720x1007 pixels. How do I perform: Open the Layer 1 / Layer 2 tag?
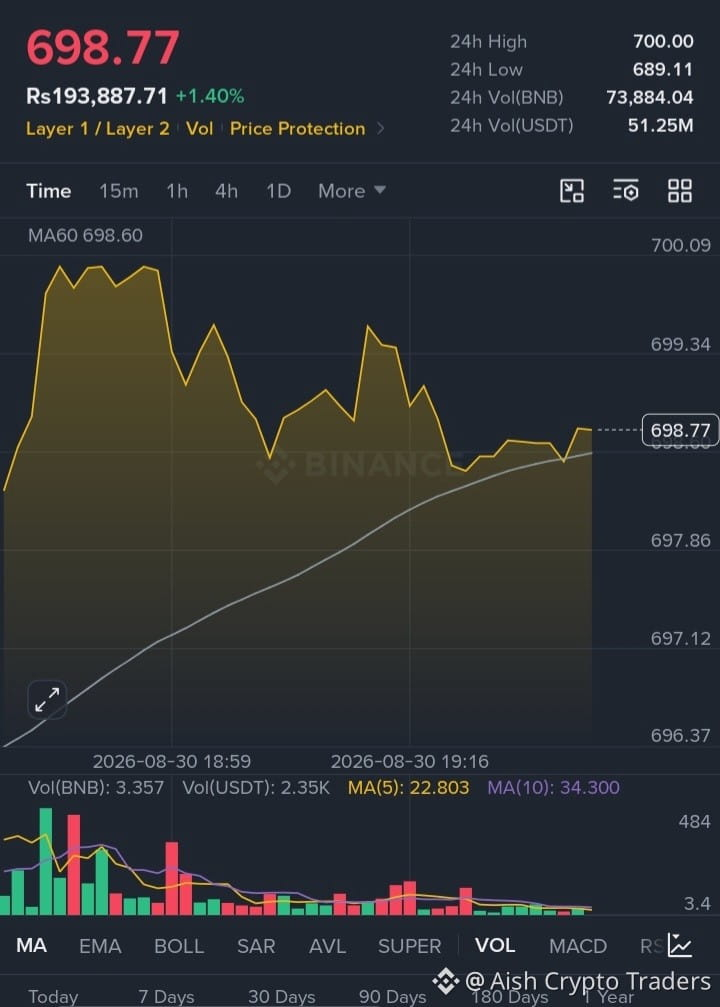[x=98, y=128]
